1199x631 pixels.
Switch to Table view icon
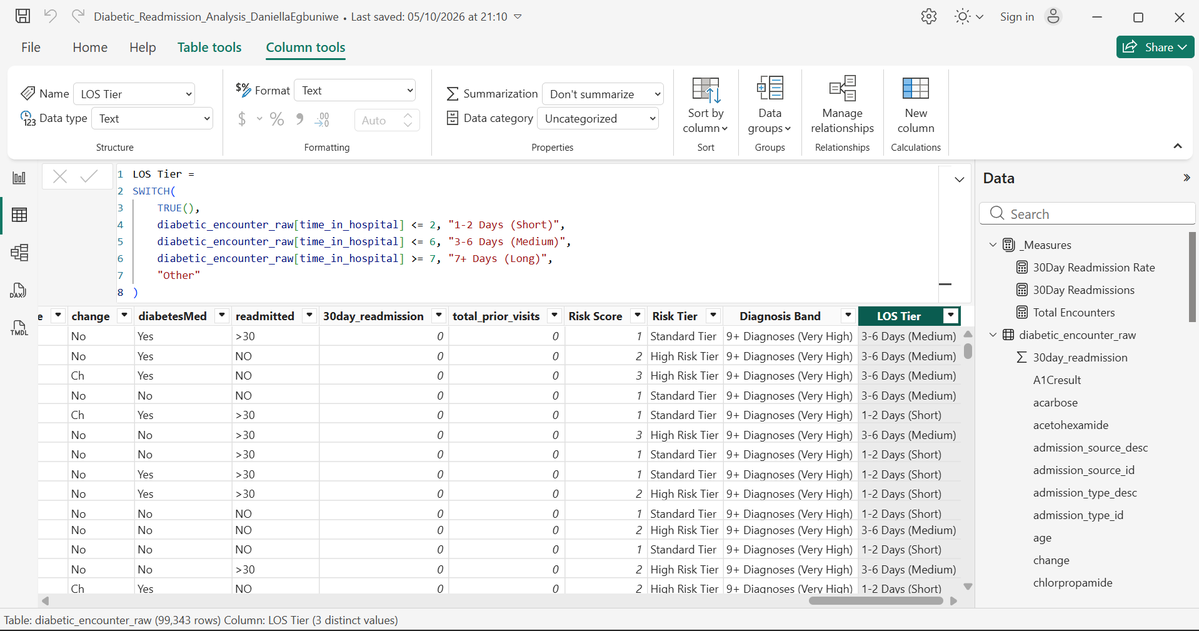(x=19, y=215)
